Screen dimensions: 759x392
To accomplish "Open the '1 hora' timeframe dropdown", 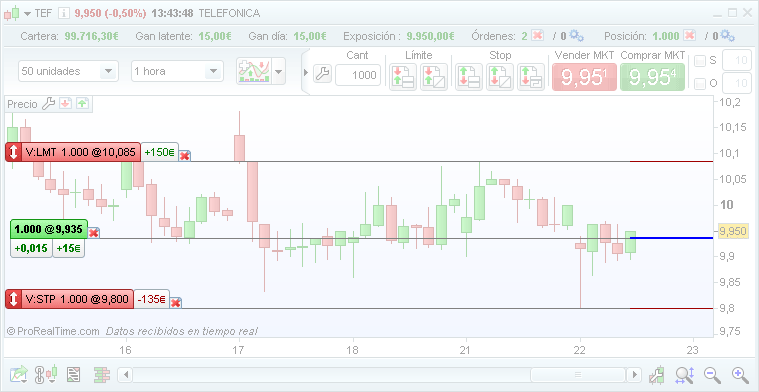I will coord(177,71).
